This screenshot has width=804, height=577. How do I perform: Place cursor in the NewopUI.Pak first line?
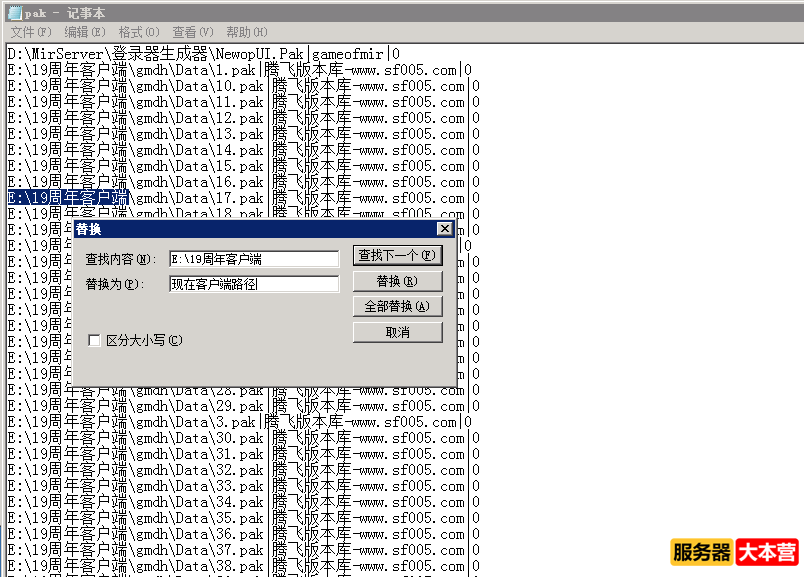tap(200, 54)
